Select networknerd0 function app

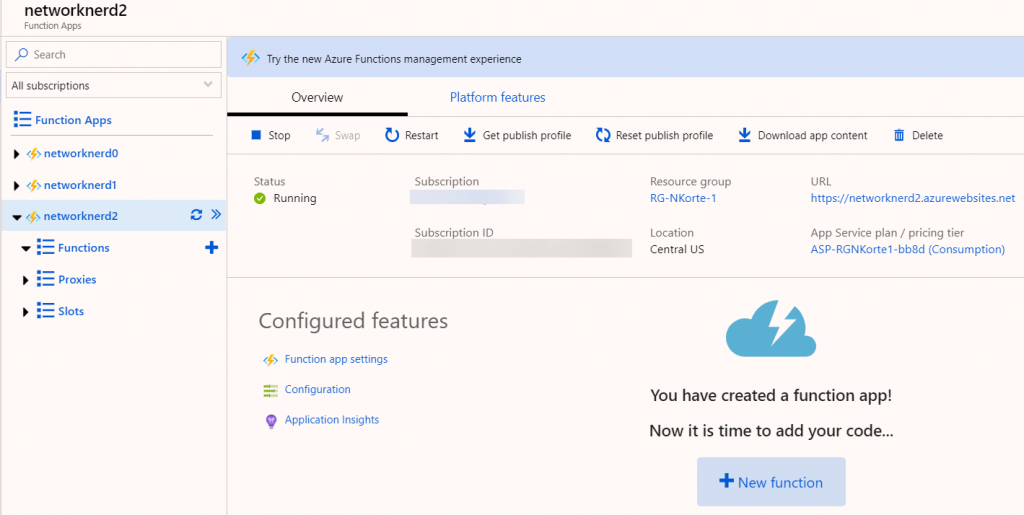81,153
